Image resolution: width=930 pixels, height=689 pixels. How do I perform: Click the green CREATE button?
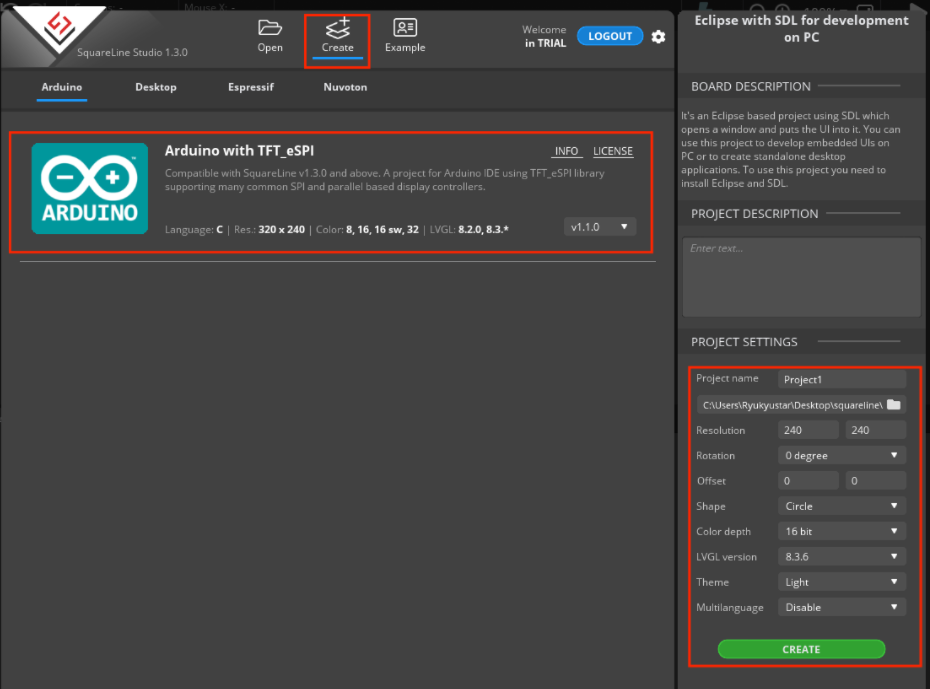(x=801, y=649)
